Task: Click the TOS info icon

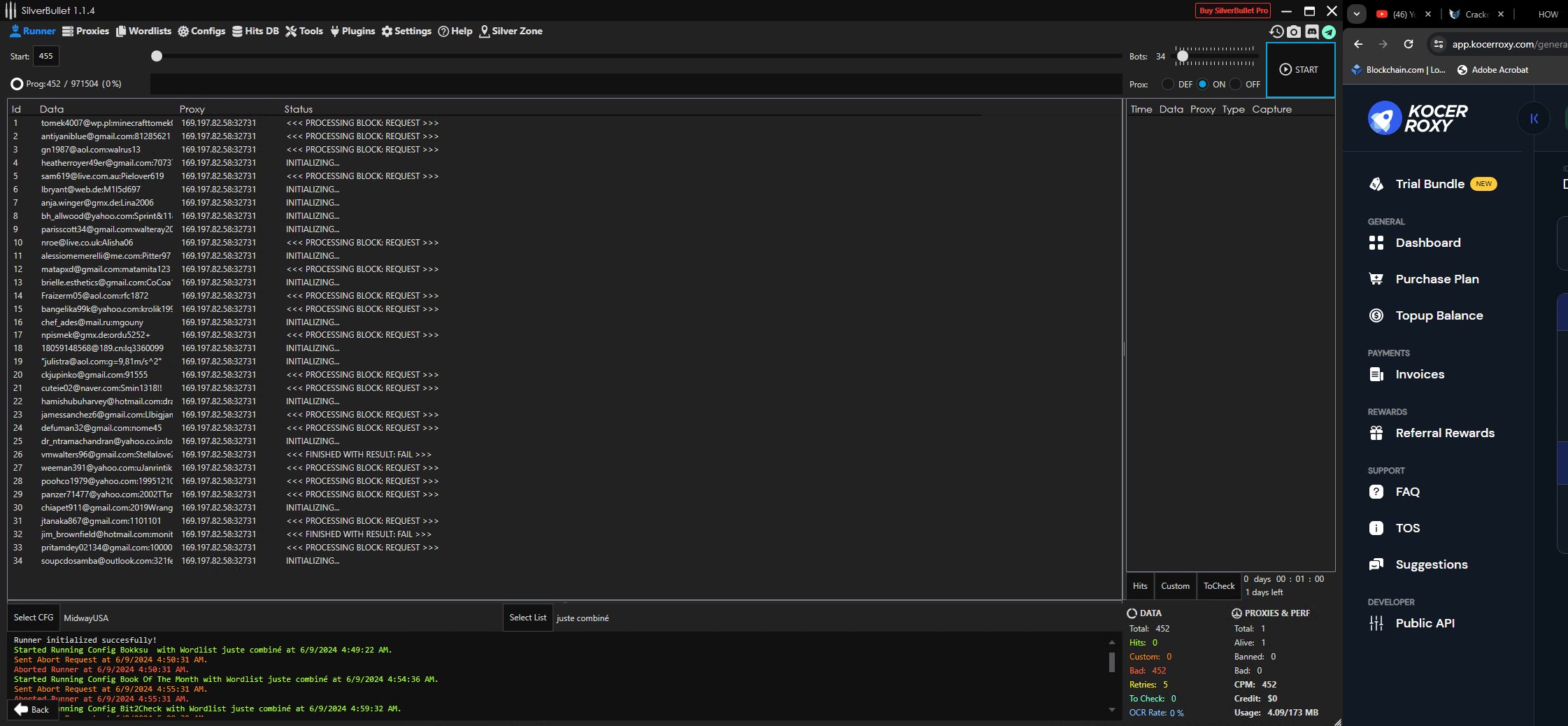Action: 1376,528
